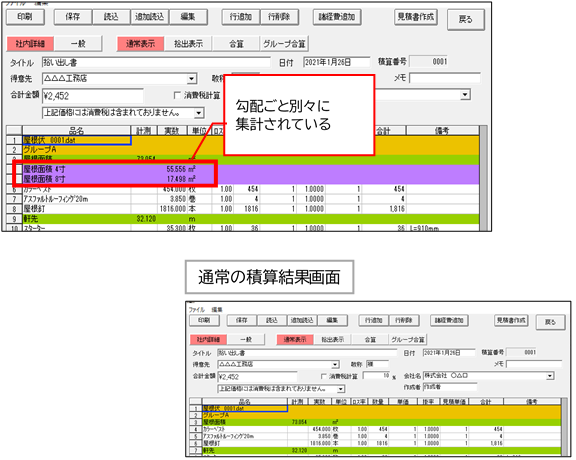Image resolution: width=576 pixels, height=460 pixels.
Task: Switch to 拾出表示 in the 通常の積算結果画面 window
Action: [x=333, y=339]
